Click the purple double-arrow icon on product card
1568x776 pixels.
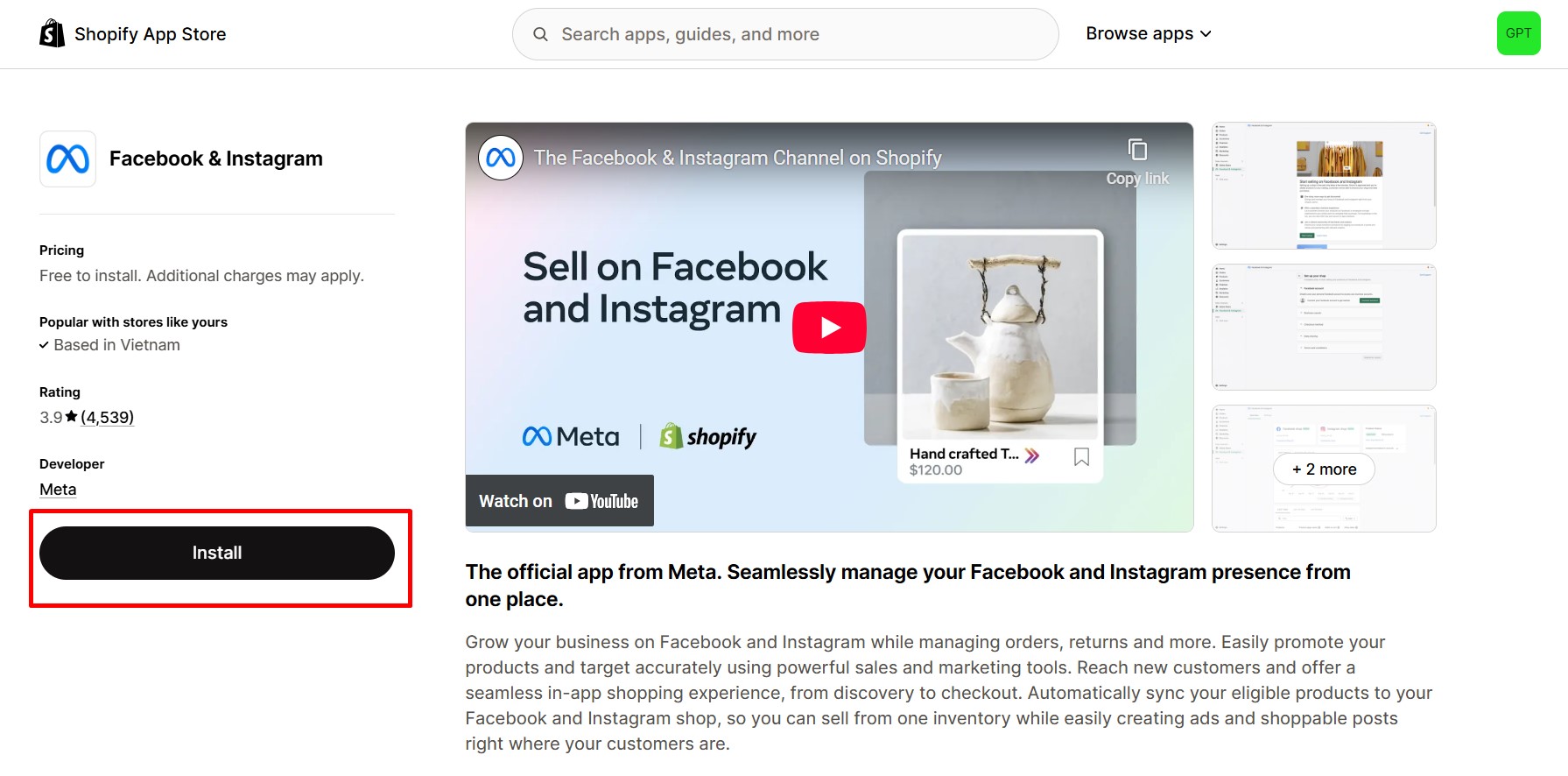click(x=1032, y=455)
